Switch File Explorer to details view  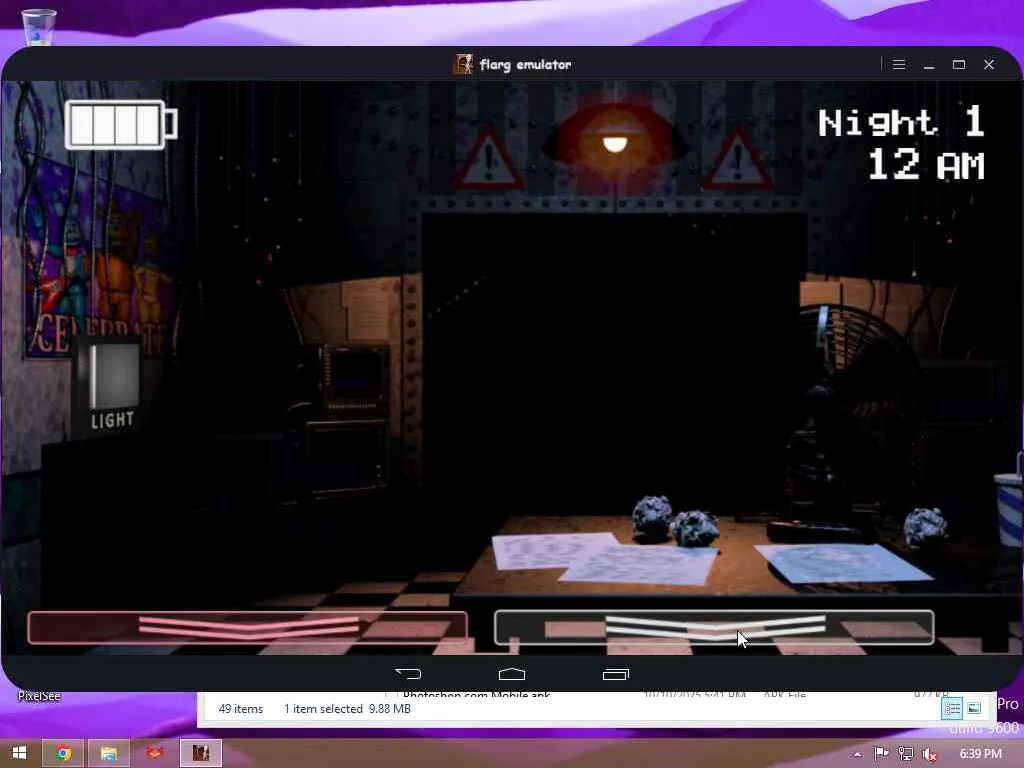[x=952, y=708]
